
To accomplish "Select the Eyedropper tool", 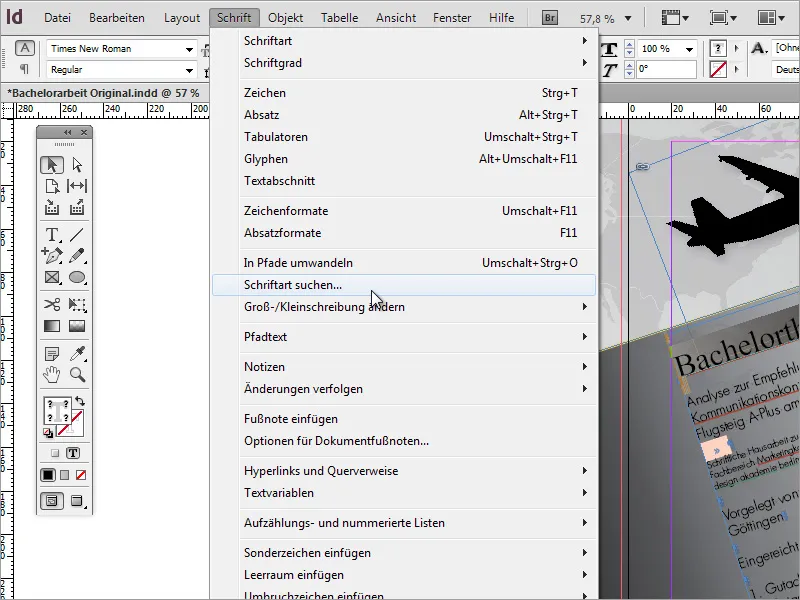I will coord(77,353).
